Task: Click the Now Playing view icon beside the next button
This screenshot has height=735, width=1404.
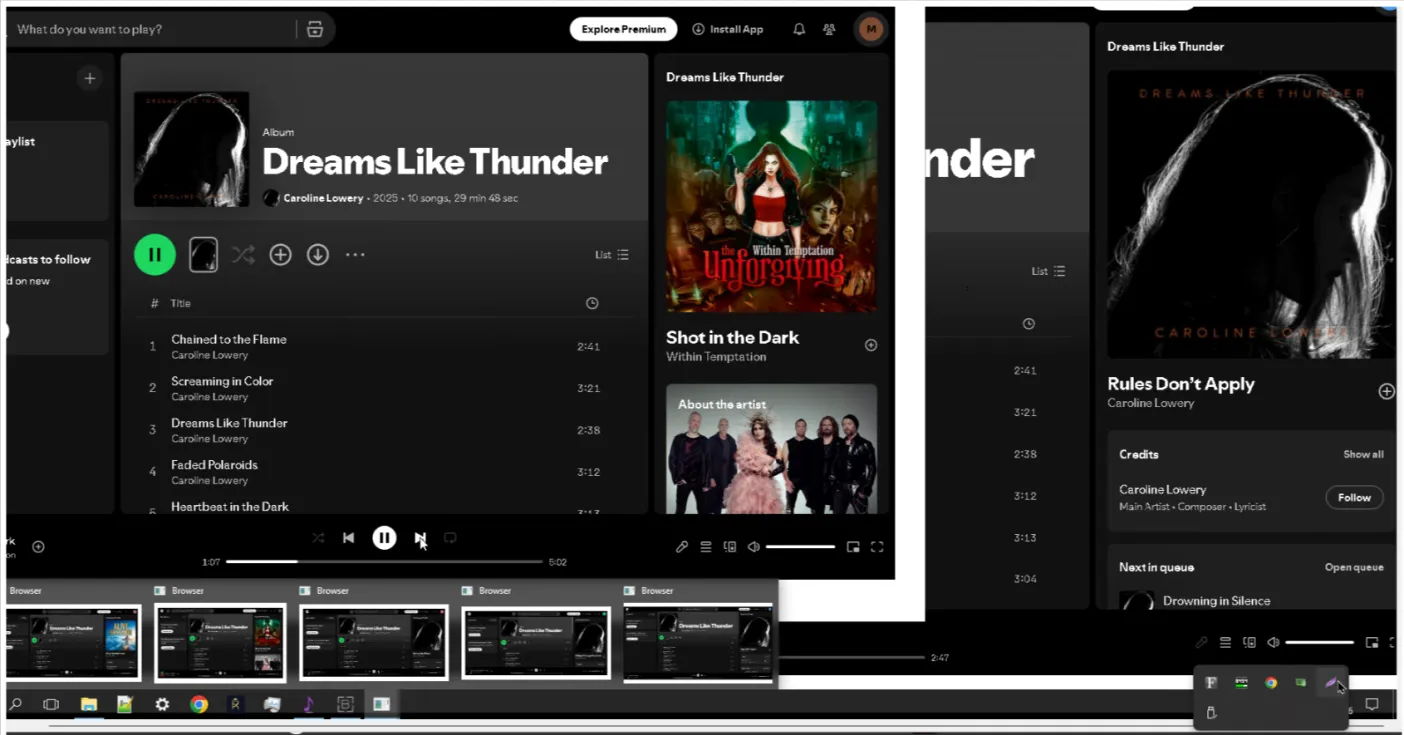Action: (450, 538)
